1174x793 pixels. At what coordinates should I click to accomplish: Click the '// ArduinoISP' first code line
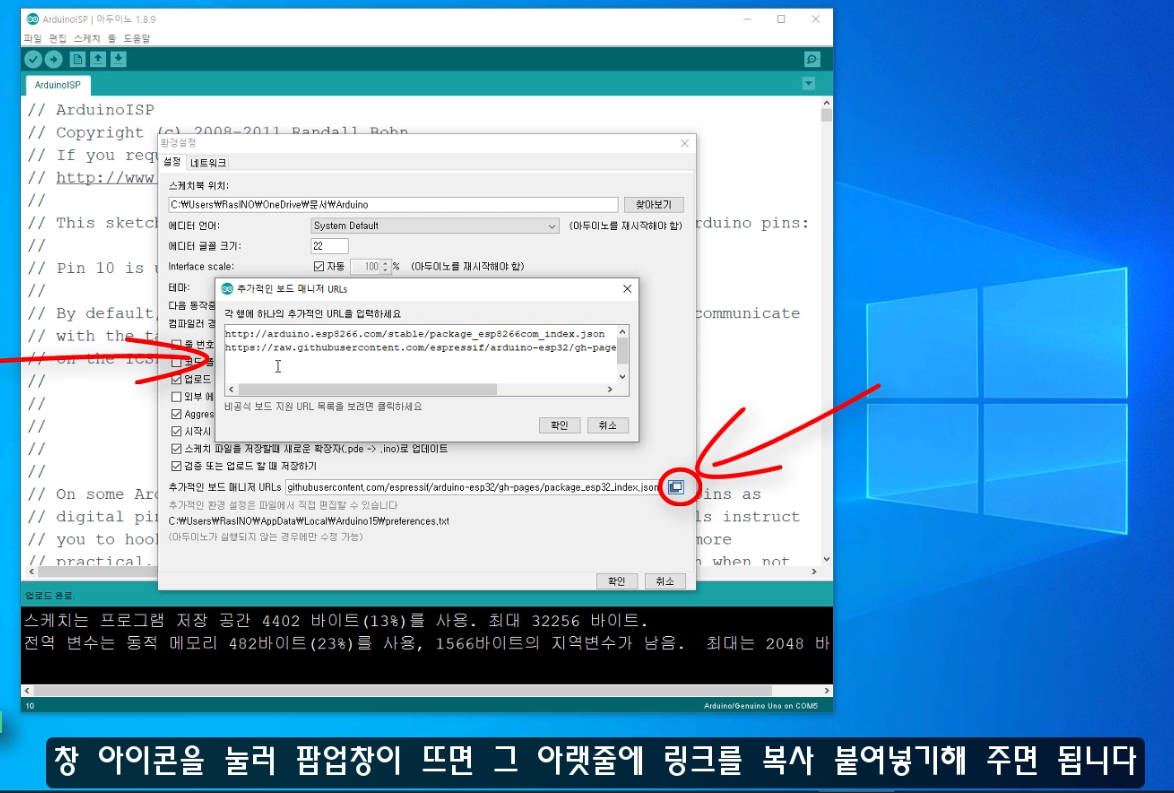pos(91,109)
